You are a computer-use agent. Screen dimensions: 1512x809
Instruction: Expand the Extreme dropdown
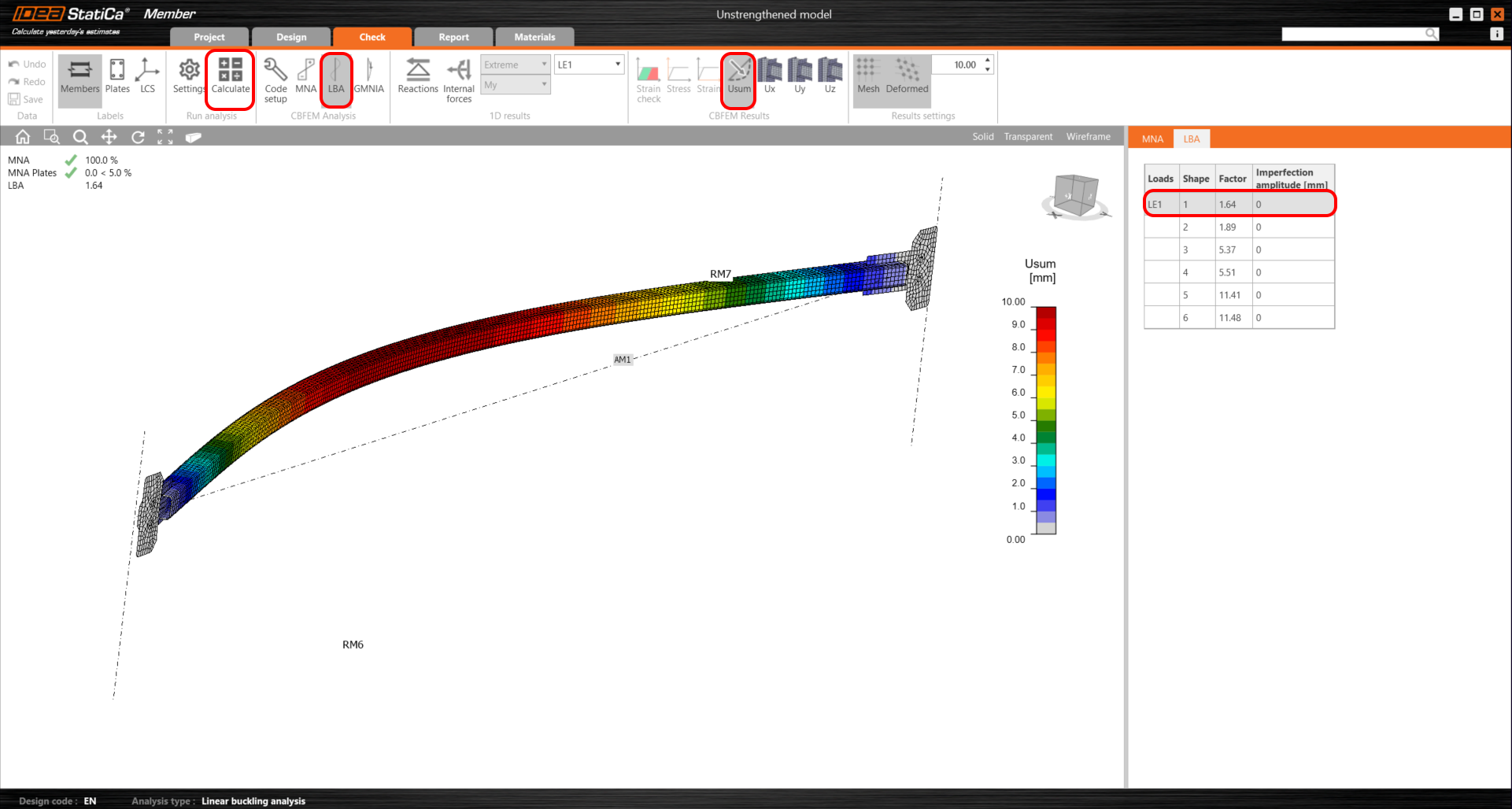click(x=516, y=65)
